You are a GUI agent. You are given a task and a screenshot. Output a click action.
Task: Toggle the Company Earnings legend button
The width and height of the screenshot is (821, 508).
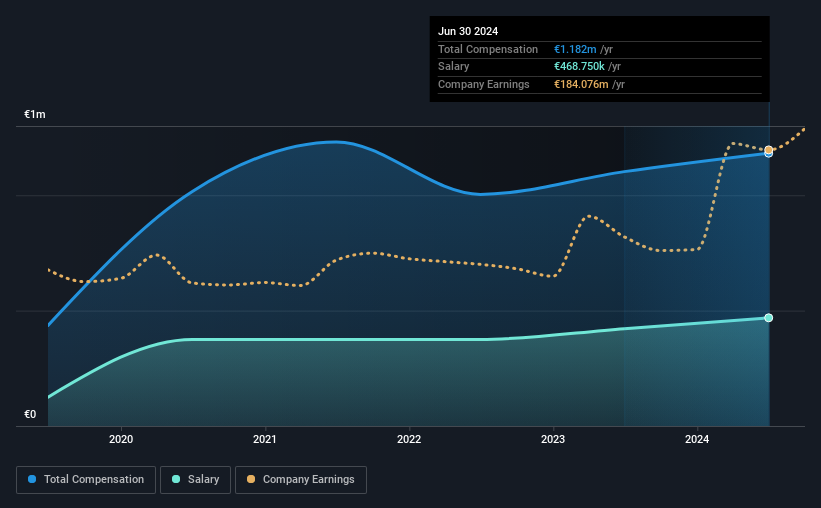coord(301,480)
